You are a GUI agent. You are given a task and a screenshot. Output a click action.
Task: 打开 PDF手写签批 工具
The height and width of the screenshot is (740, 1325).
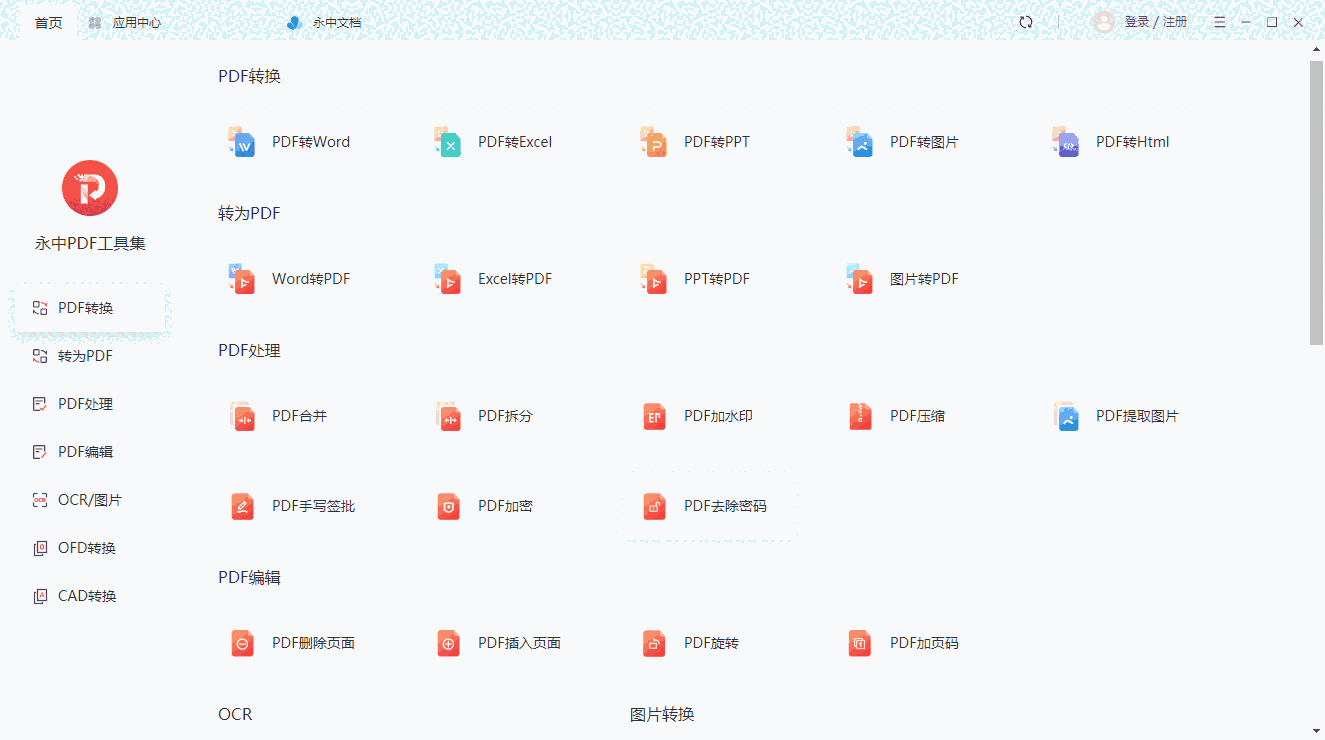[x=297, y=506]
